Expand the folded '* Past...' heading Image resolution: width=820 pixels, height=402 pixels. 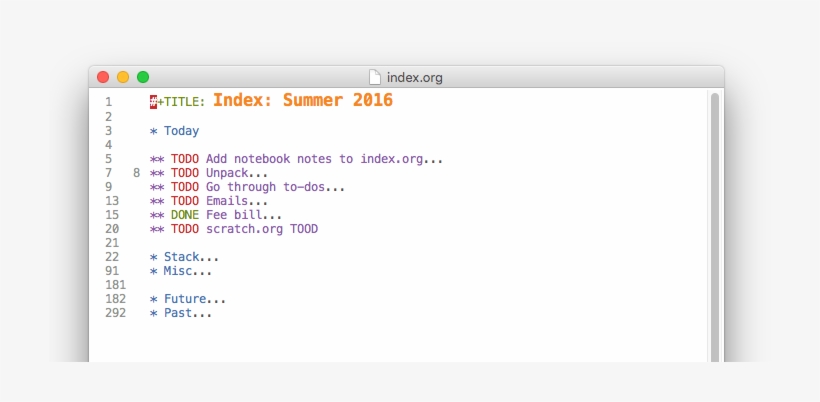(180, 313)
